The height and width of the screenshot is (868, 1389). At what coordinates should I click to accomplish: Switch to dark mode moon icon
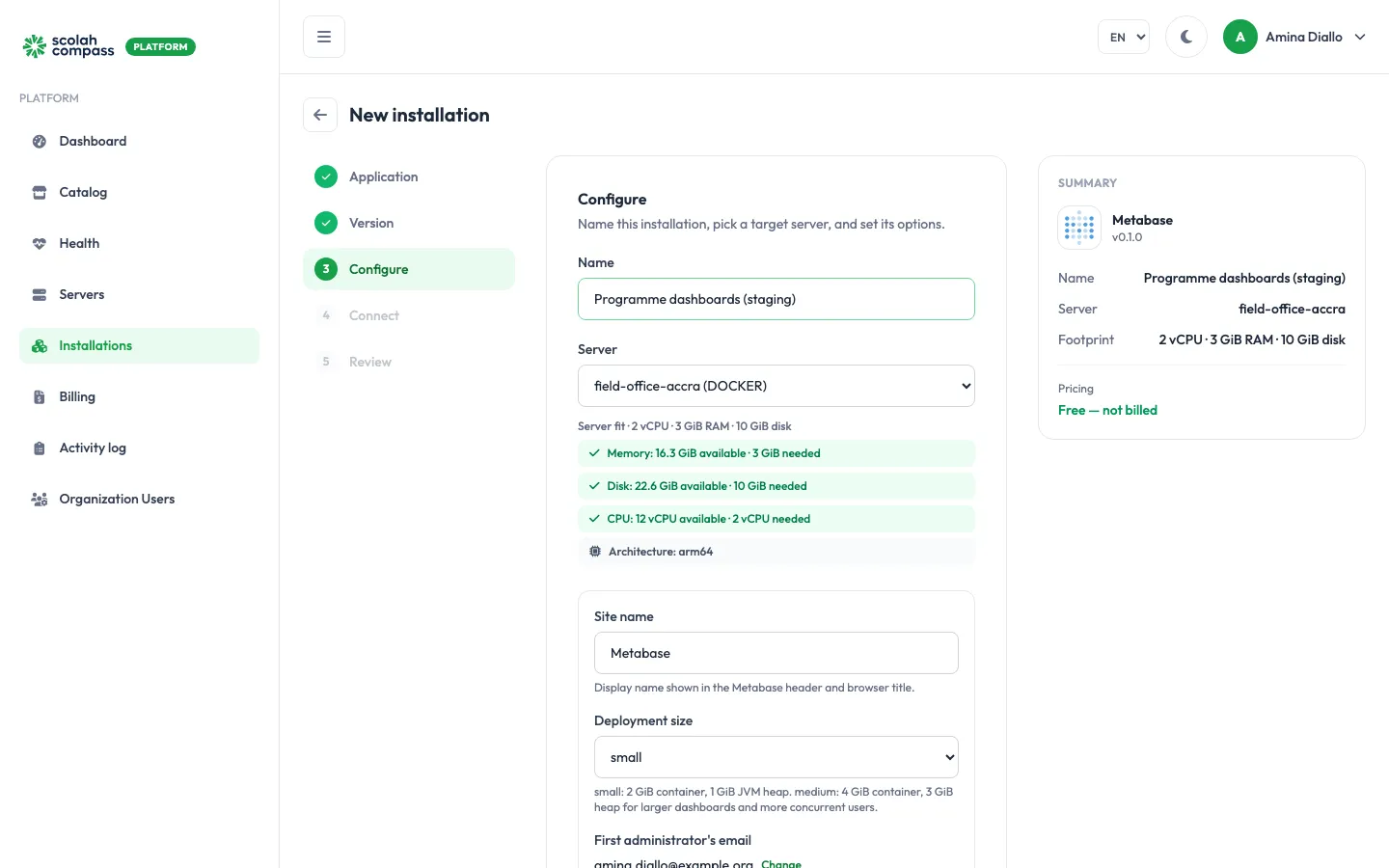[1186, 37]
